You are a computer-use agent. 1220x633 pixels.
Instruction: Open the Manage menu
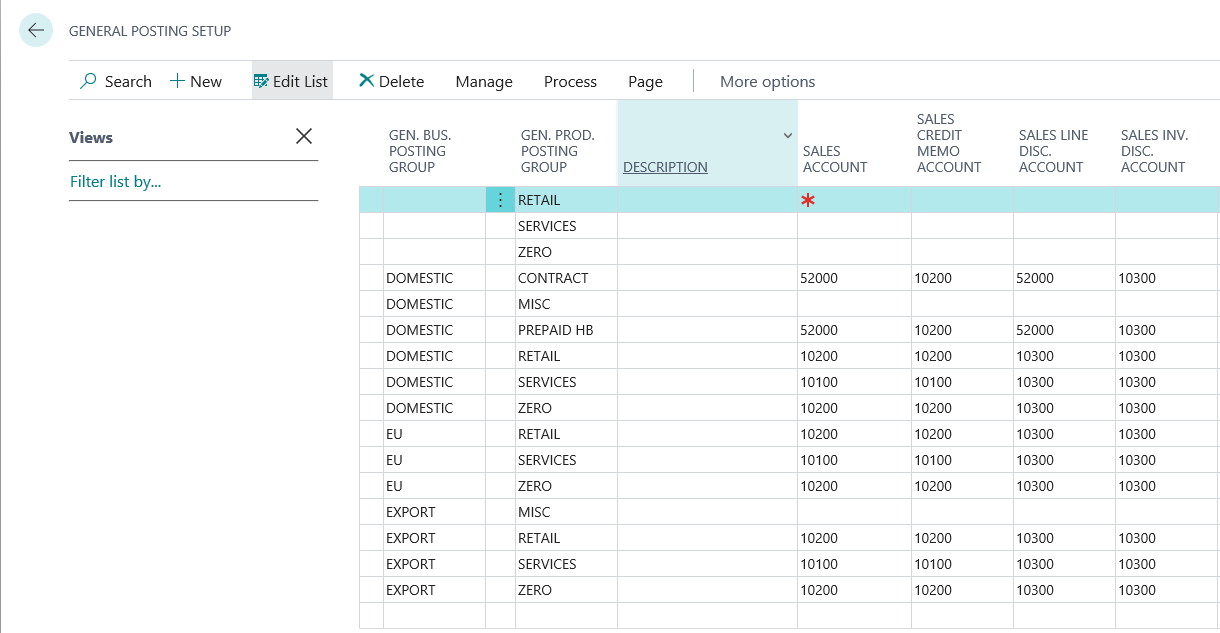pyautogui.click(x=484, y=81)
